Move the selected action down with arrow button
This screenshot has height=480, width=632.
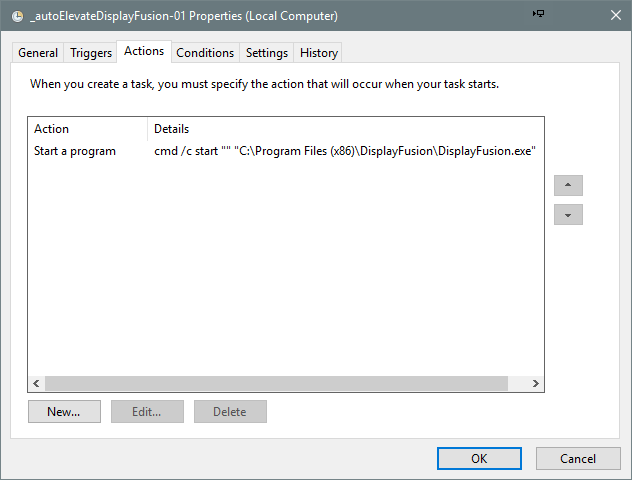pos(568,215)
